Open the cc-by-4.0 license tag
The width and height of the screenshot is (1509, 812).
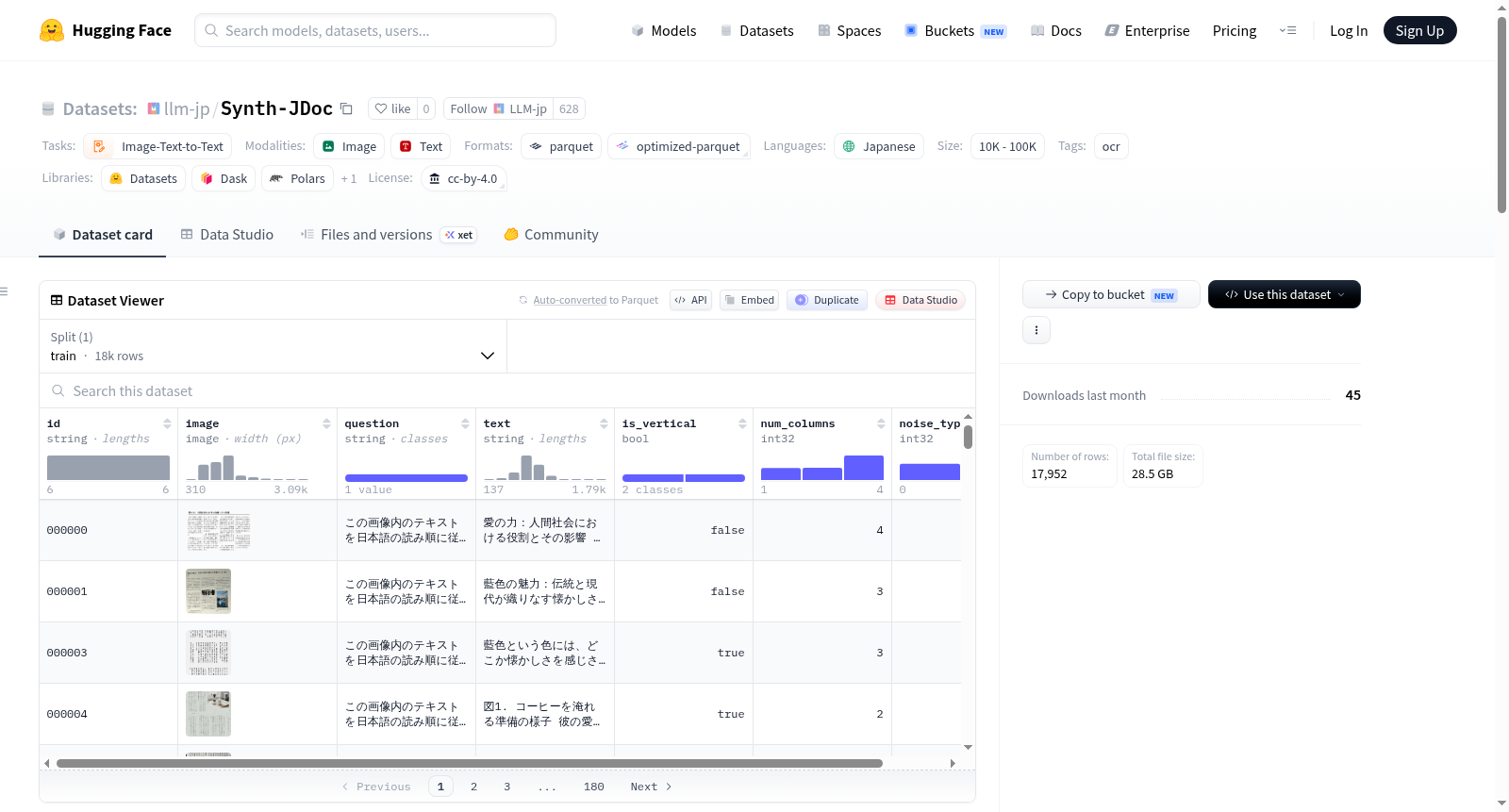464,178
